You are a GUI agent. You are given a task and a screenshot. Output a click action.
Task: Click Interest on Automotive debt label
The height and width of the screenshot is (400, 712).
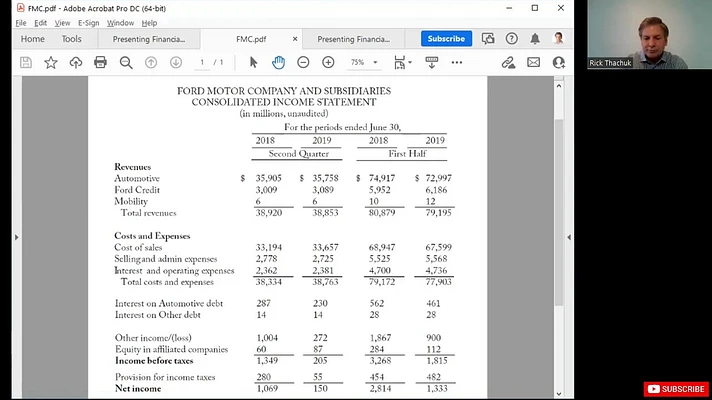169,303
